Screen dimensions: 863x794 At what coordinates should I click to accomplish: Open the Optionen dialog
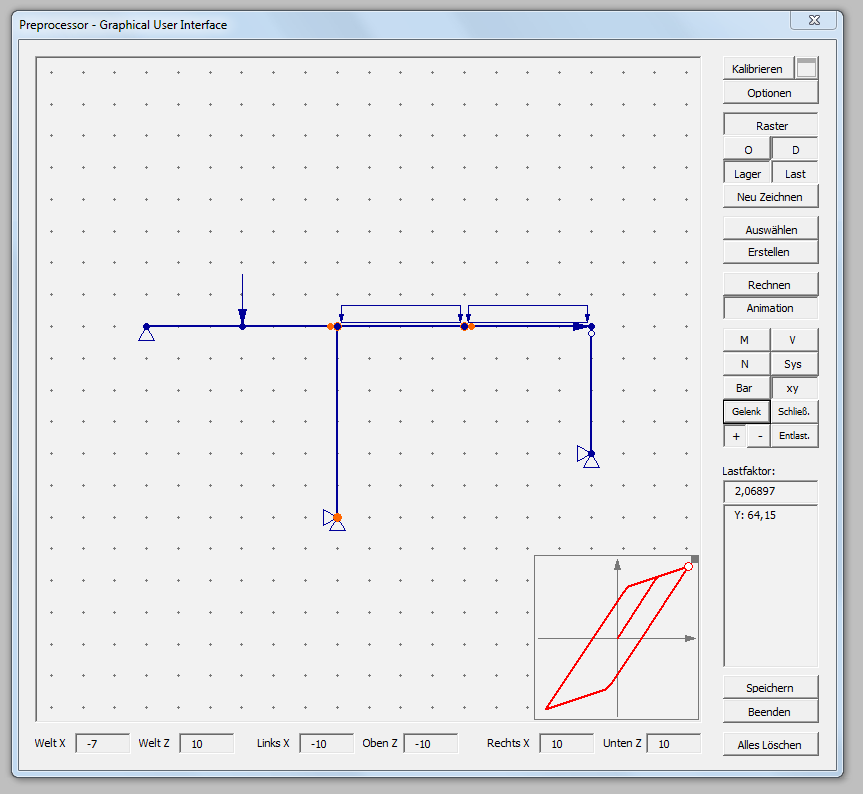tap(770, 93)
